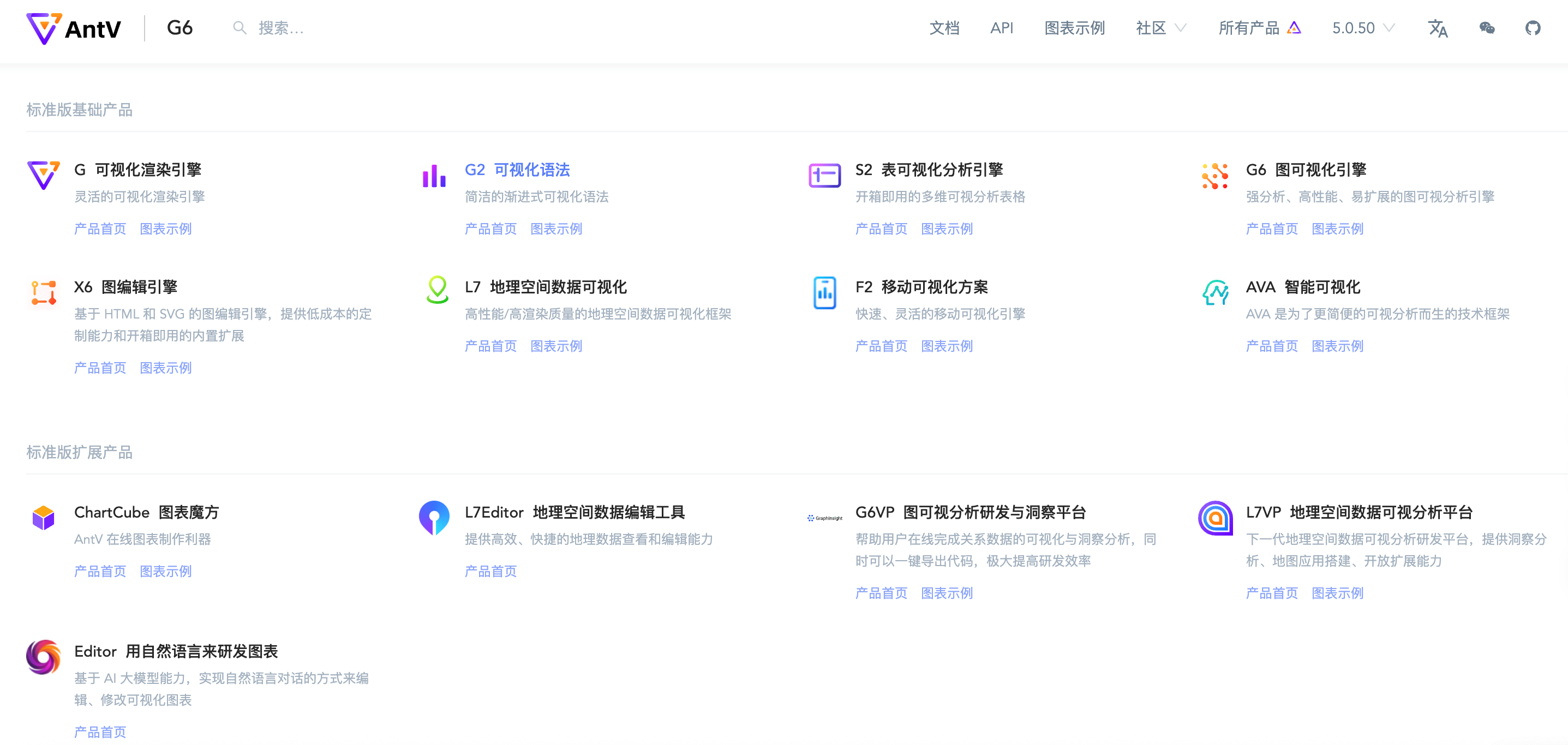The image size is (1568, 745).
Task: Click the L7 map pin icon
Action: click(x=437, y=290)
